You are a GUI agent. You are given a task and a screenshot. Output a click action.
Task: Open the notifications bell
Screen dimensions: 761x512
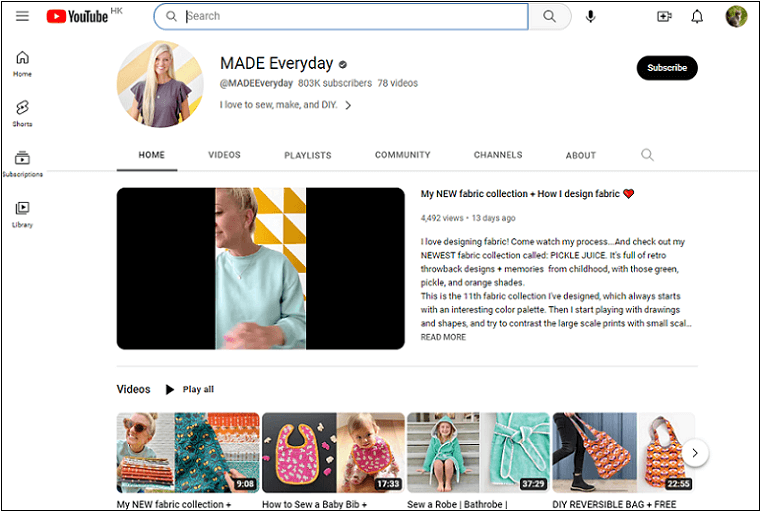(697, 17)
